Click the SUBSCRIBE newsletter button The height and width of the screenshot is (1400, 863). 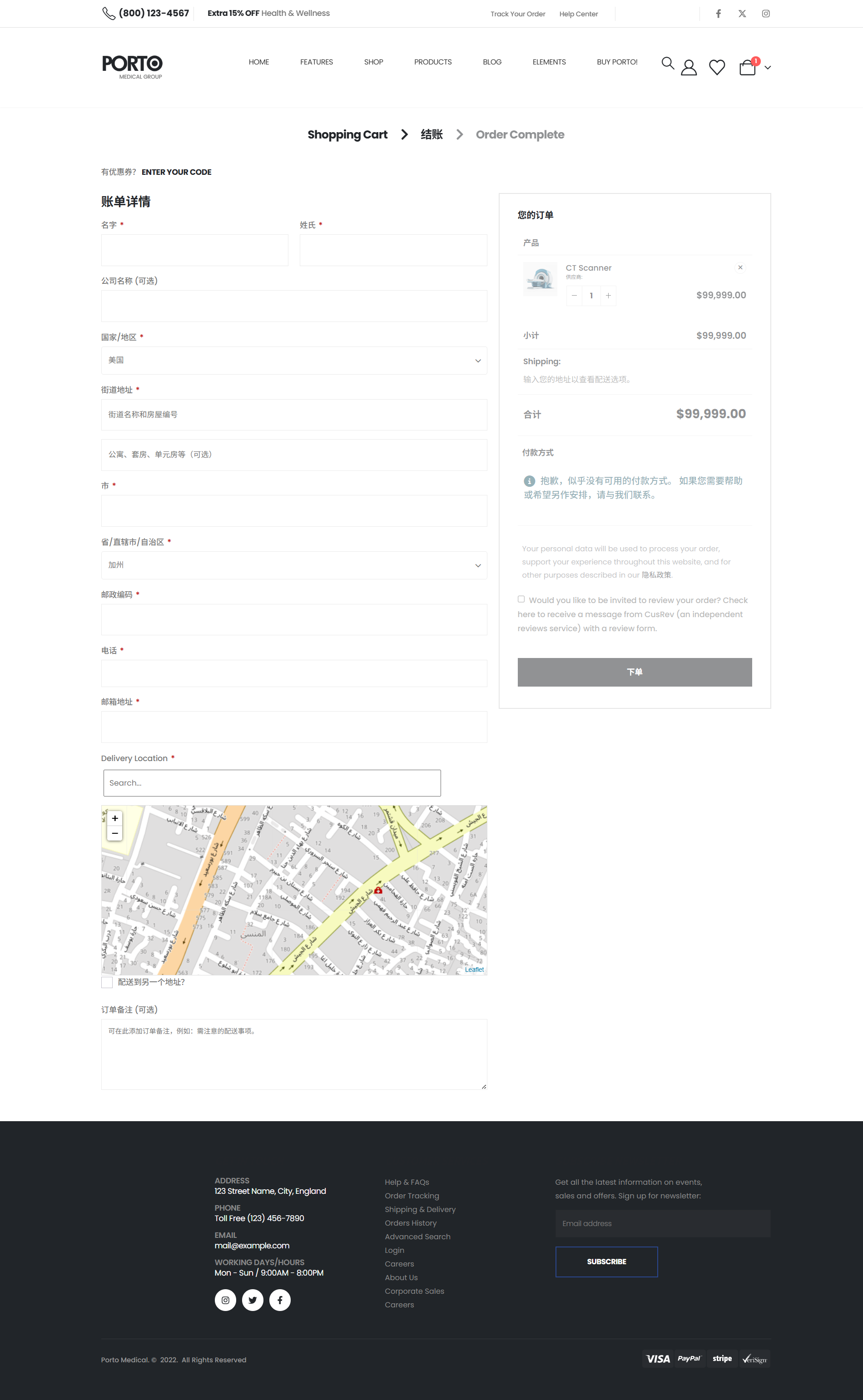tap(606, 1261)
